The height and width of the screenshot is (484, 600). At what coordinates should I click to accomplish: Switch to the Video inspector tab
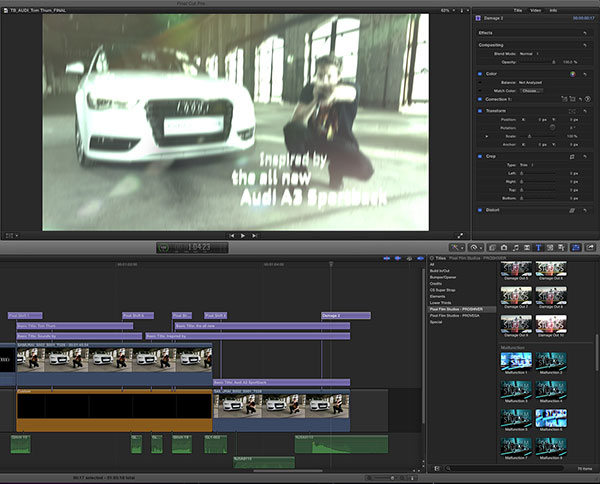535,10
